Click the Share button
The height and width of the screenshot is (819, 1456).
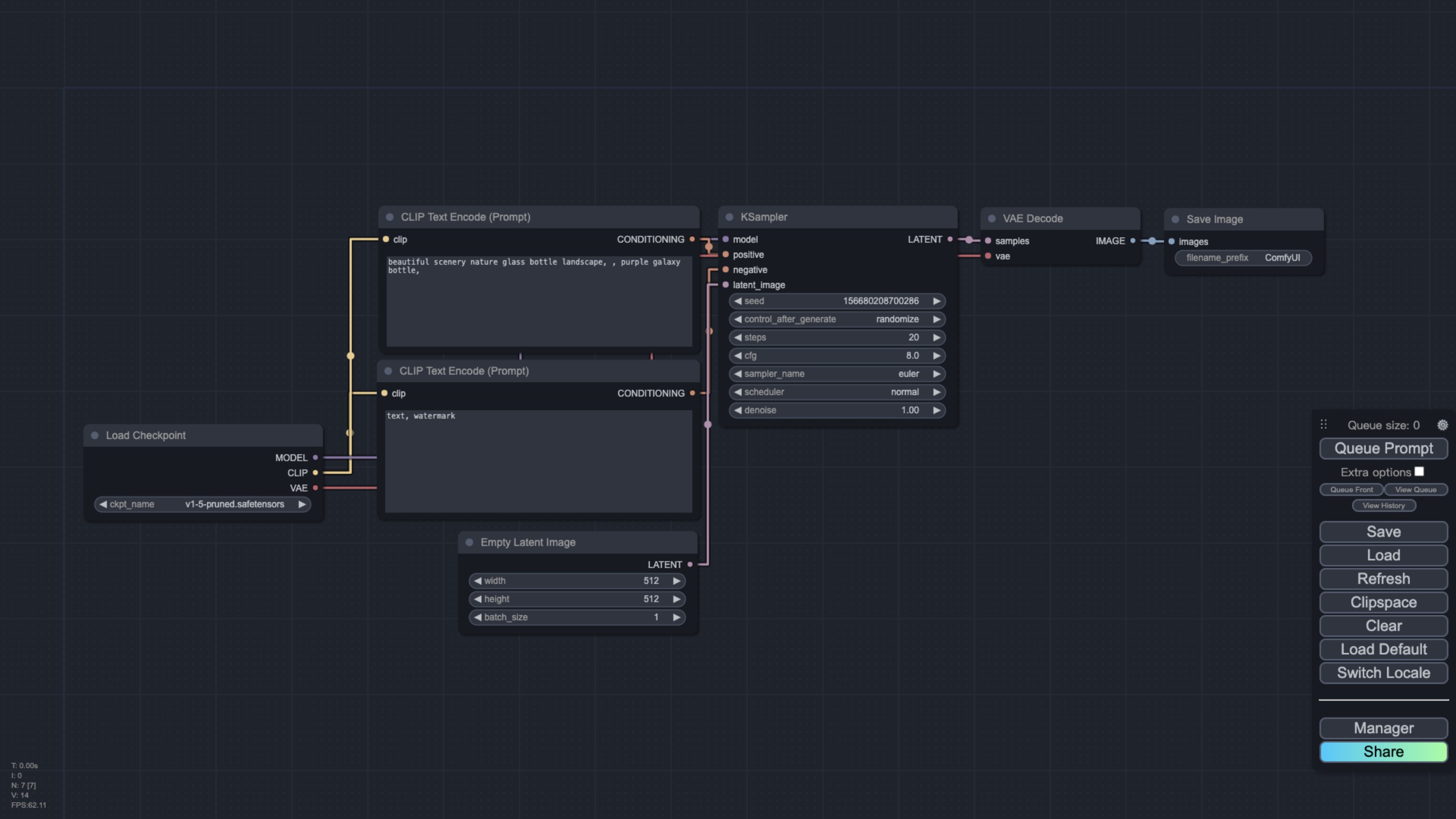coord(1384,752)
